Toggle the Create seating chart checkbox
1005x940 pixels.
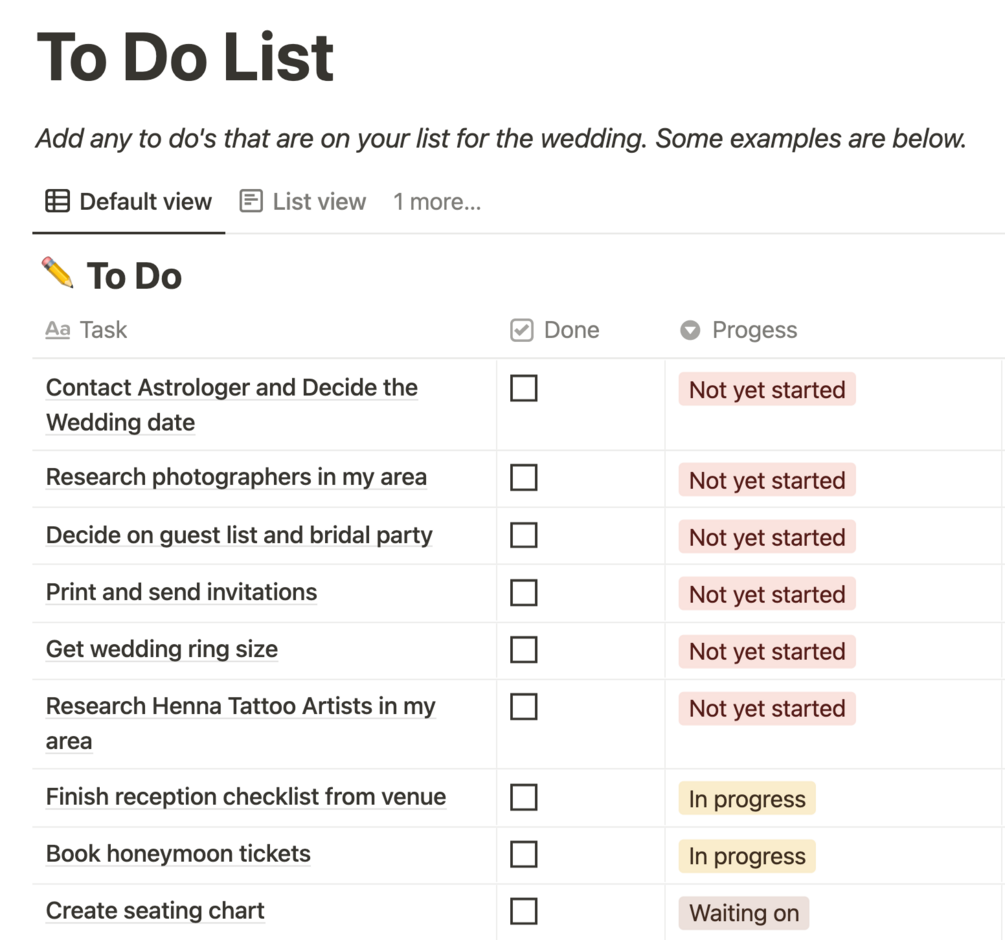coord(524,911)
